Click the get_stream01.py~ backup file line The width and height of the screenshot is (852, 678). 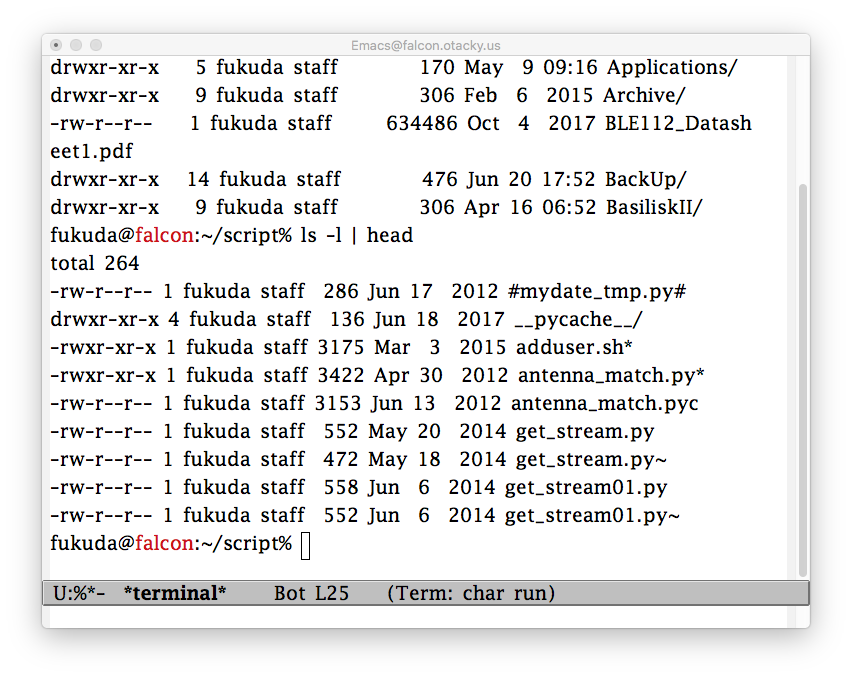tap(365, 516)
